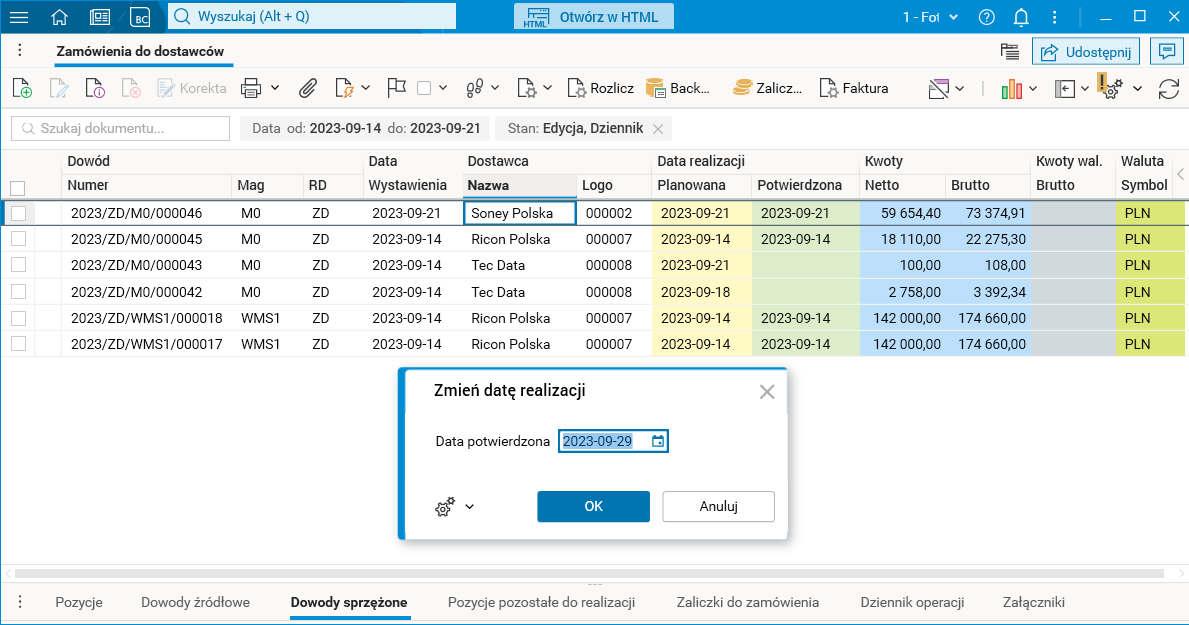Click the Anuluj button
Image resolution: width=1189 pixels, height=625 pixels.
718,506
